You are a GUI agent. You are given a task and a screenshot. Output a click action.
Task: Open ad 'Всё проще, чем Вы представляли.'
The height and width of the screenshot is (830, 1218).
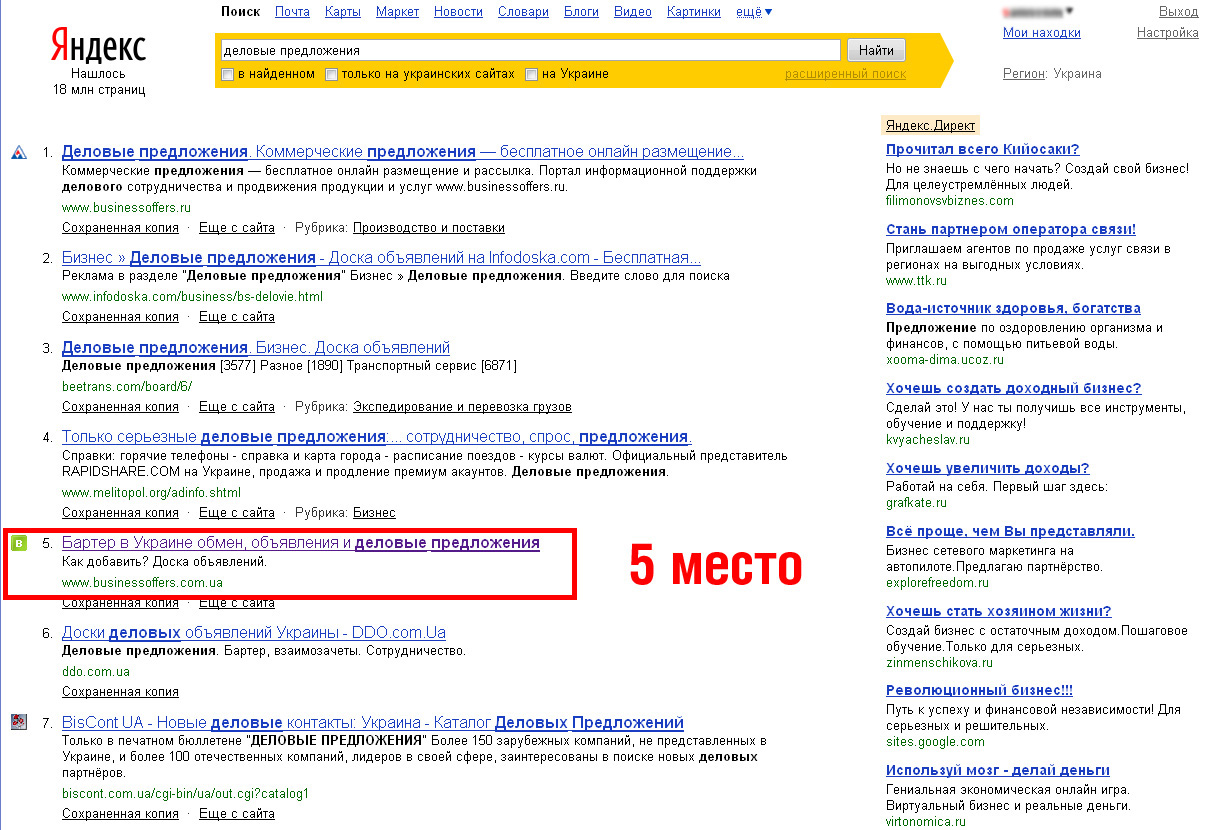pyautogui.click(x=1010, y=531)
